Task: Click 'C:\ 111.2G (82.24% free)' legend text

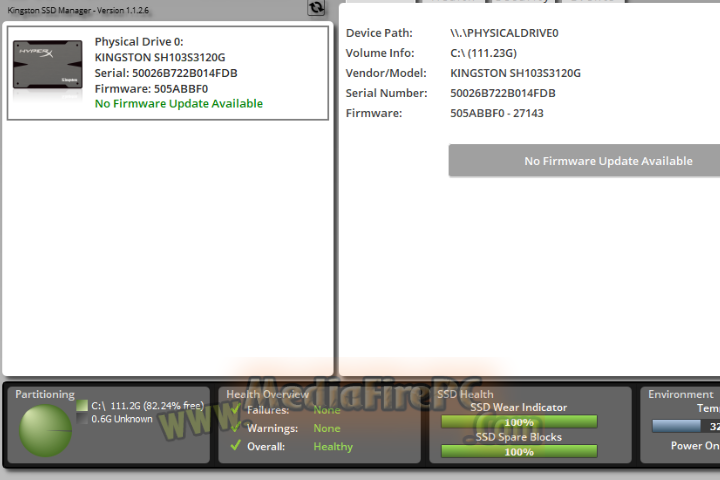Action: [x=147, y=406]
